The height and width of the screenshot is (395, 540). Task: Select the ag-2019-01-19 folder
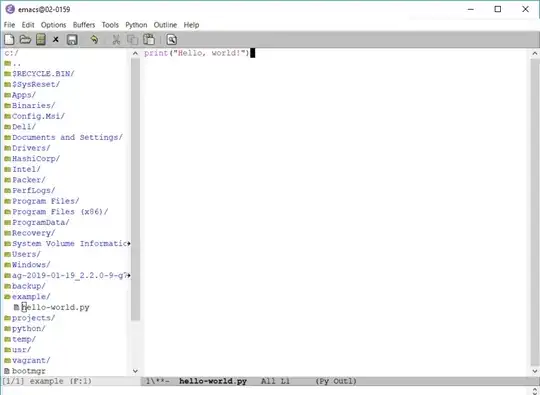[x=67, y=276]
